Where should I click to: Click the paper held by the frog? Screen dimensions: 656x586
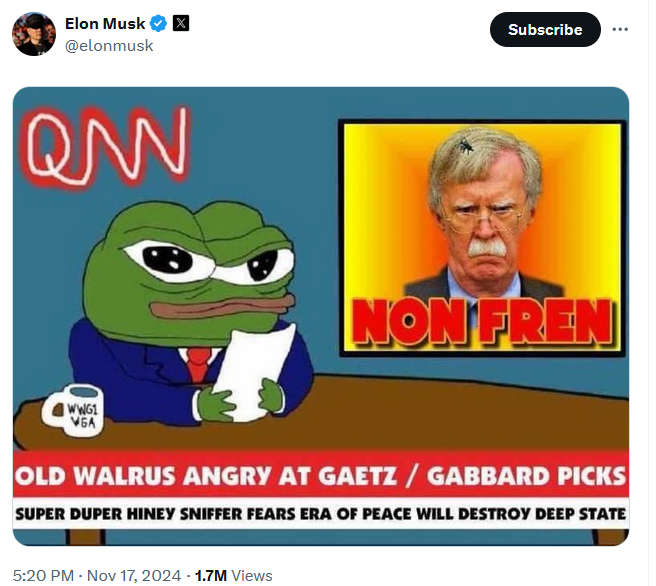pyautogui.click(x=251, y=372)
